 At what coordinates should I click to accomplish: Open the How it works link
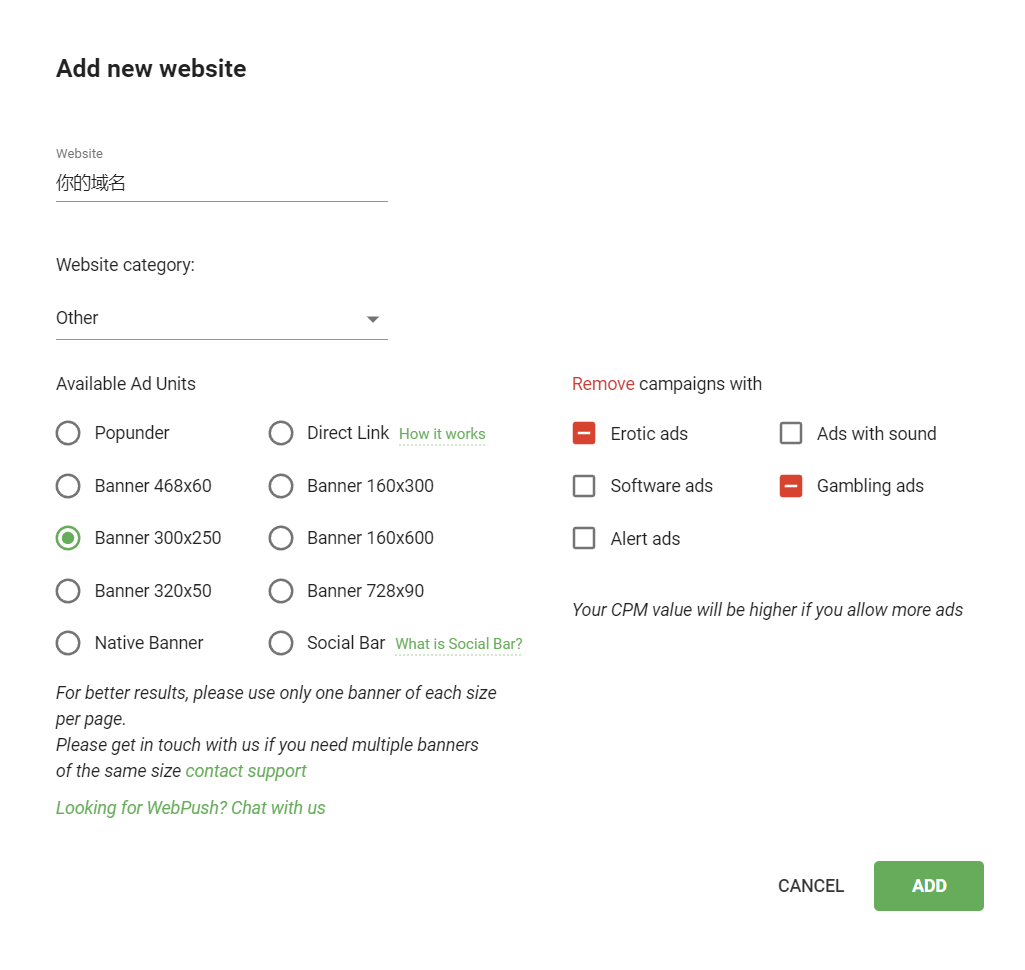pos(442,434)
